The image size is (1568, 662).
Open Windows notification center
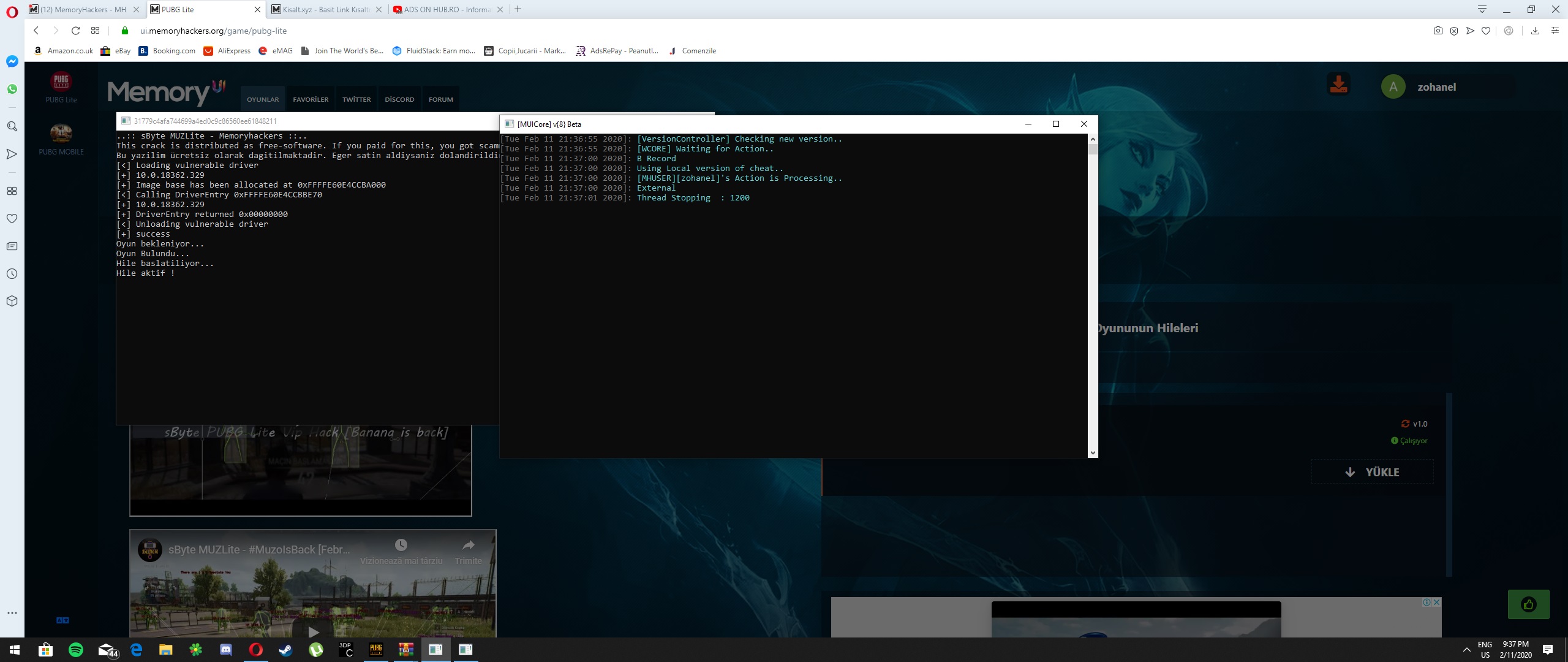pos(1547,650)
